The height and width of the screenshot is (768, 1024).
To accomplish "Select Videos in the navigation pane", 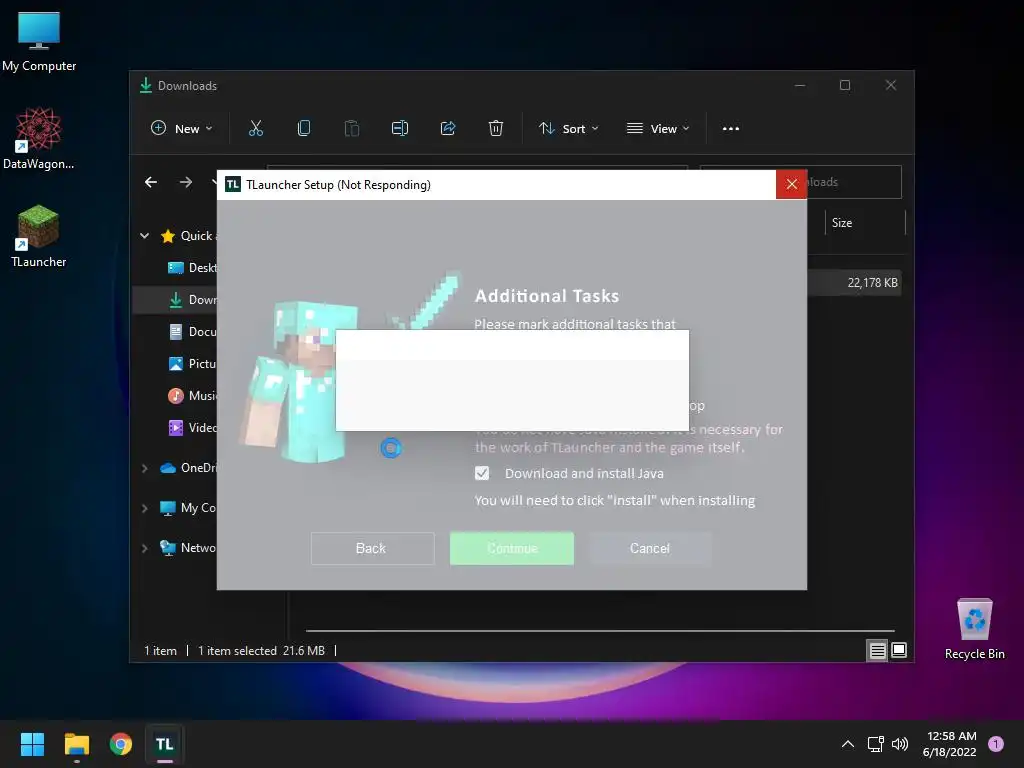I will pyautogui.click(x=192, y=428).
